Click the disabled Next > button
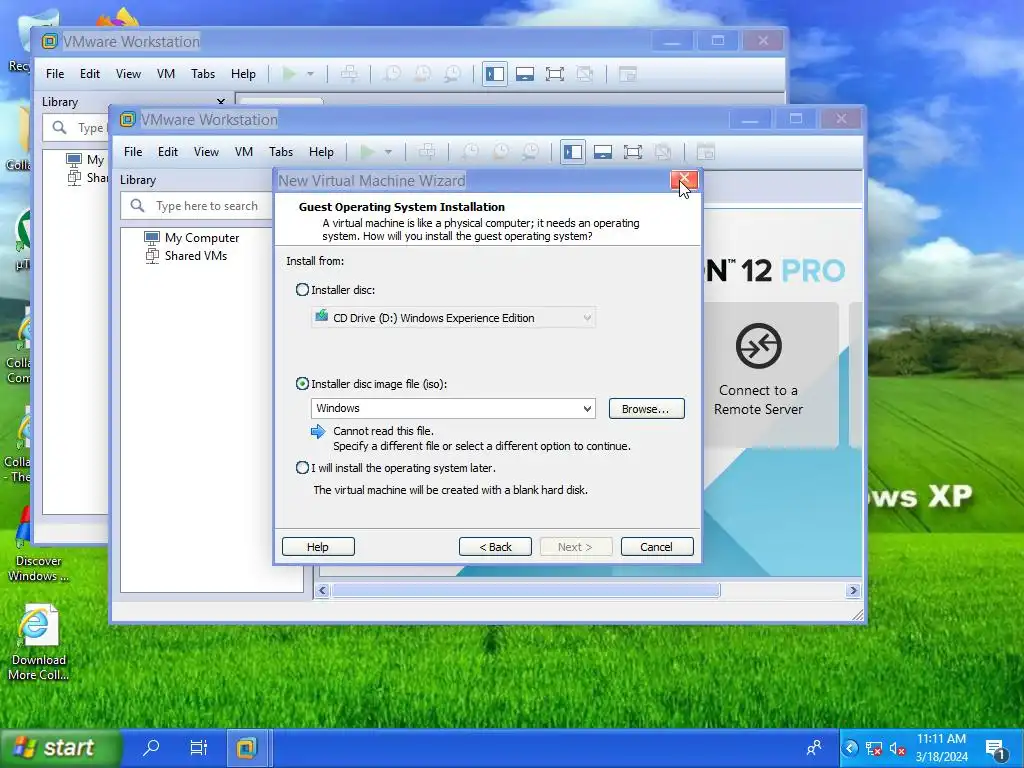Image resolution: width=1024 pixels, height=768 pixels. click(x=576, y=547)
